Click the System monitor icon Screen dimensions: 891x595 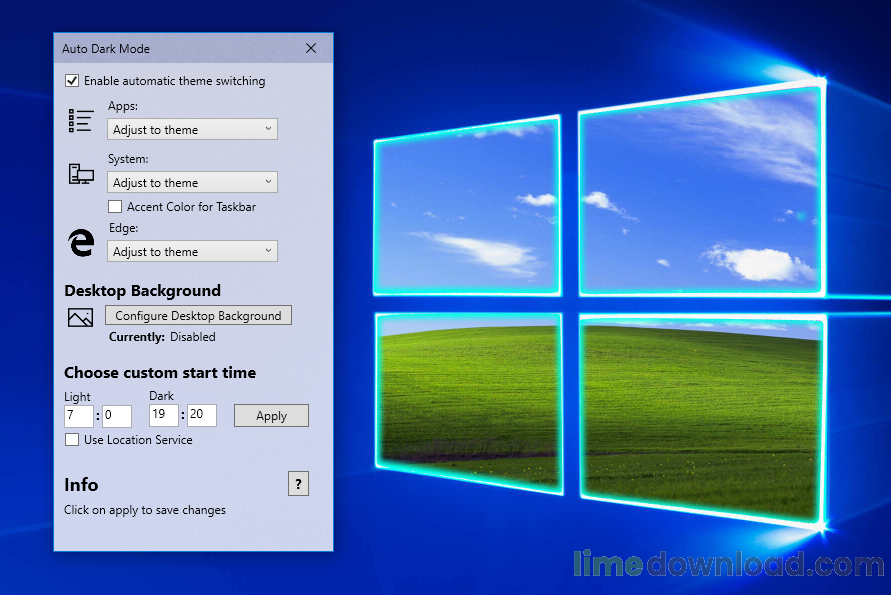[80, 173]
